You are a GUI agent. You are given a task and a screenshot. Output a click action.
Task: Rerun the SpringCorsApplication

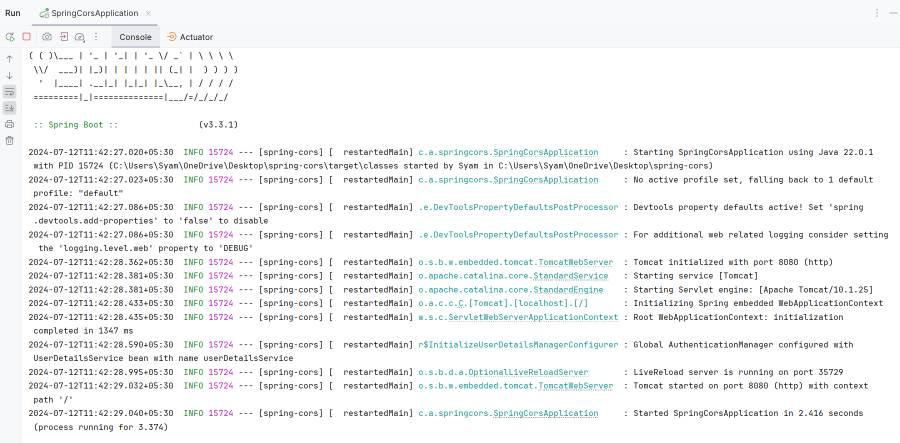[x=10, y=37]
